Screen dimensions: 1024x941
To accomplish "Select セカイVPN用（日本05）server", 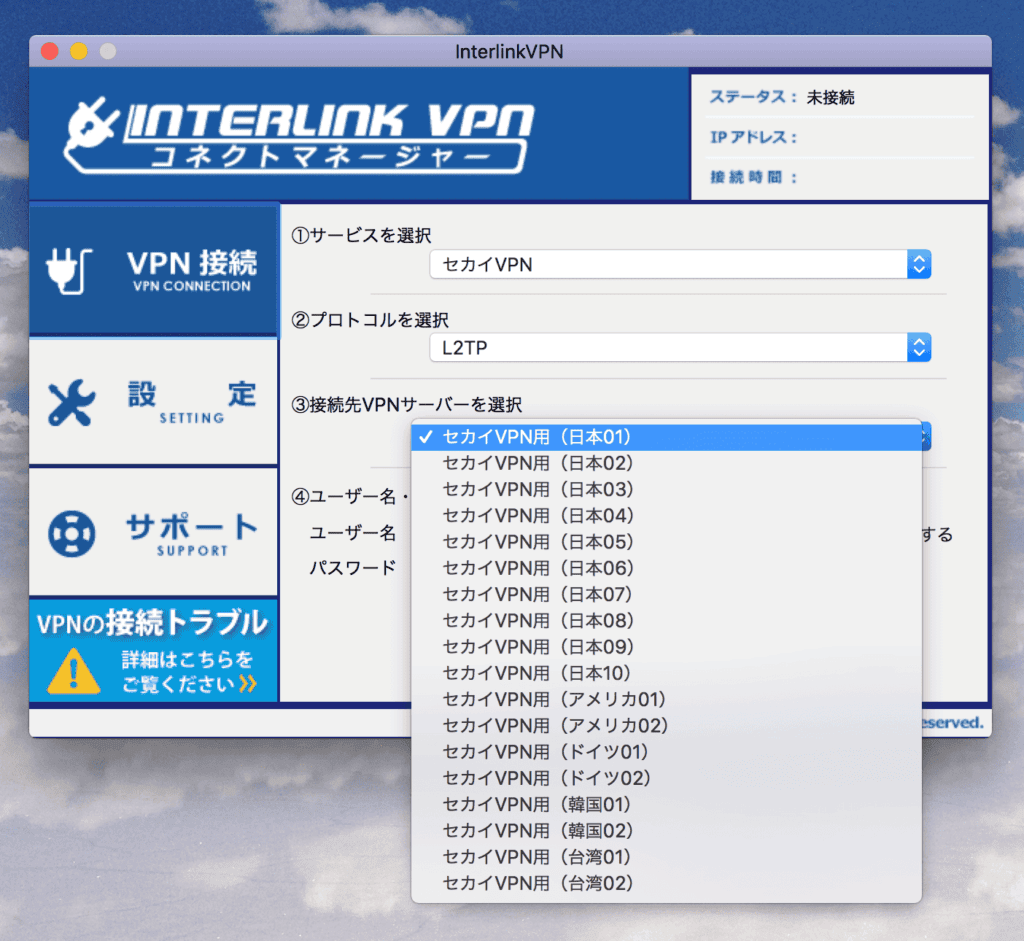I will (666, 542).
